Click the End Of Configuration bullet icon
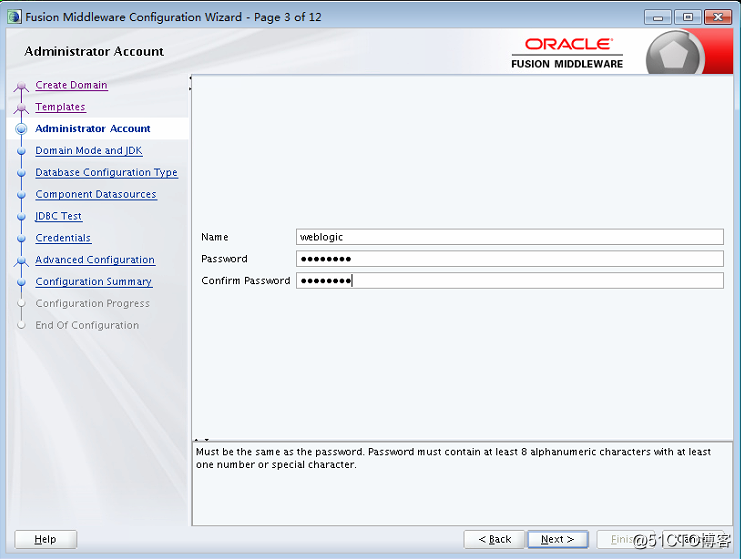Image resolution: width=741 pixels, height=559 pixels. point(21,325)
